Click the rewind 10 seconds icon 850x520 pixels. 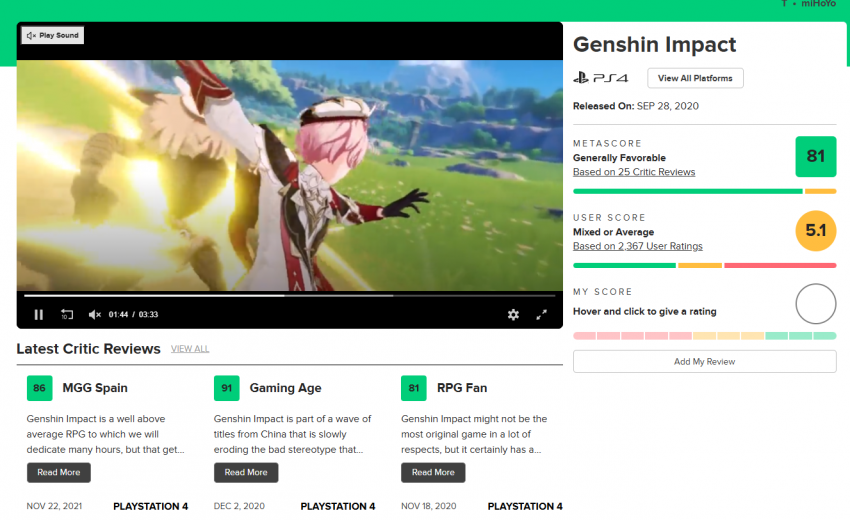tap(67, 314)
